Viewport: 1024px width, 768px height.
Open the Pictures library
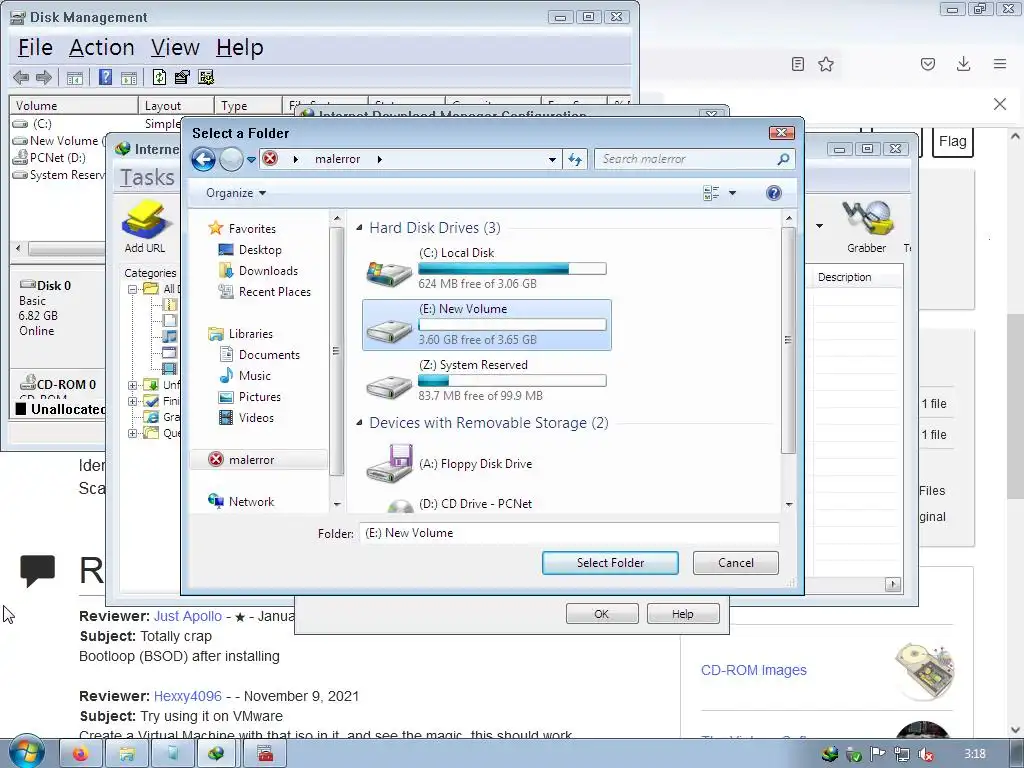(259, 396)
